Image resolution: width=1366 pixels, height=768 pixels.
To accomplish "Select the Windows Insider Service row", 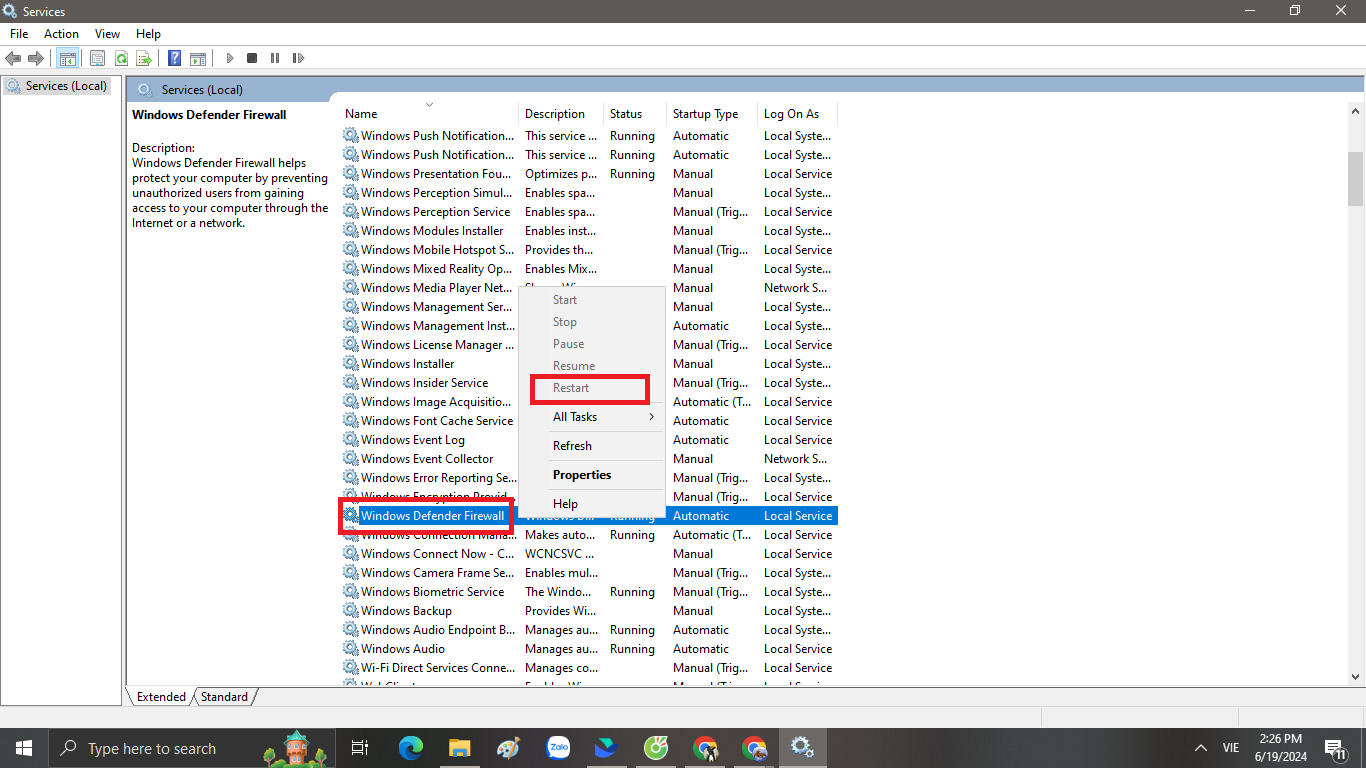I will [589, 383].
